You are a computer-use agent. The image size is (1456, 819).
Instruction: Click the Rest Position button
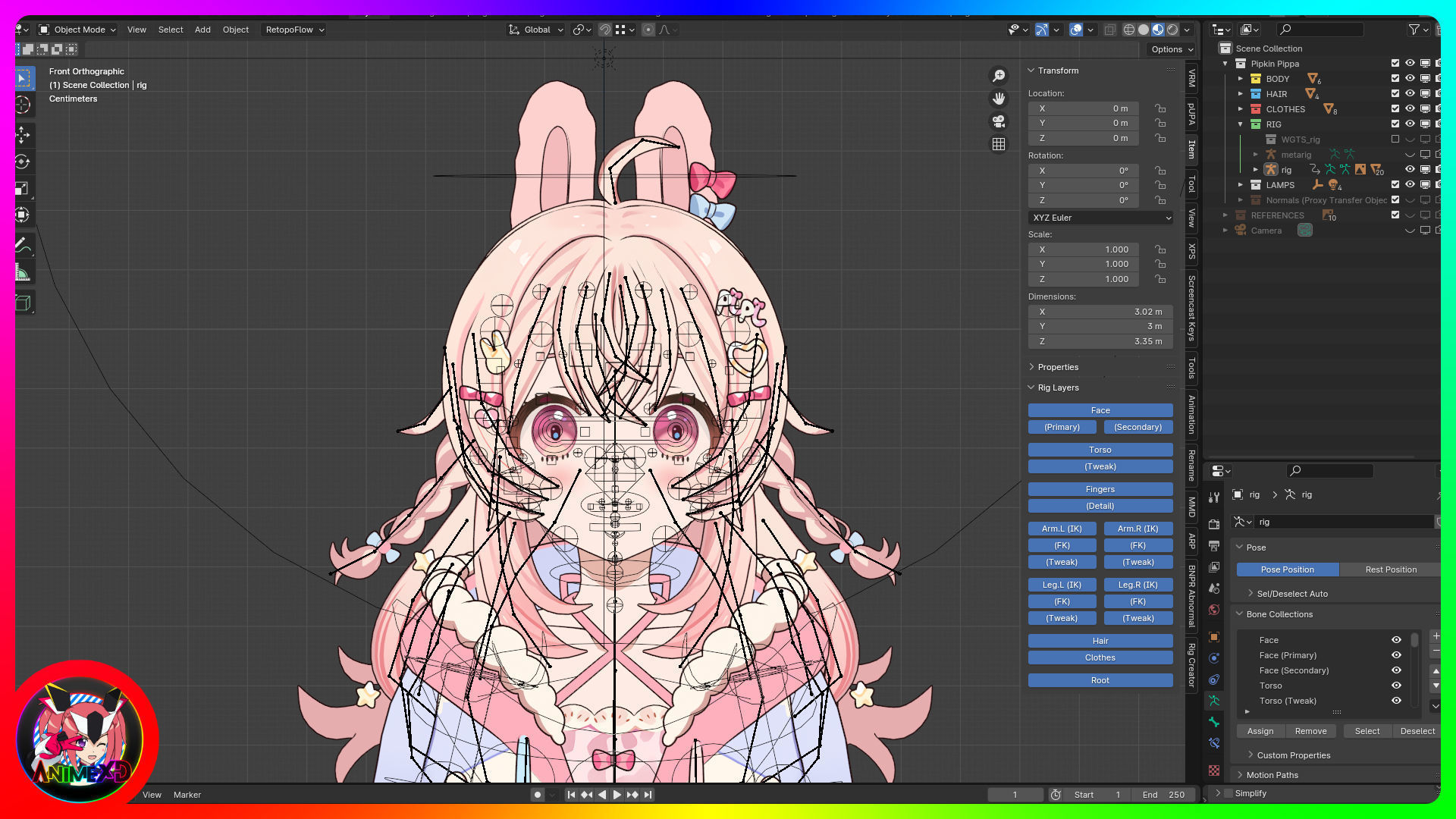tap(1390, 570)
